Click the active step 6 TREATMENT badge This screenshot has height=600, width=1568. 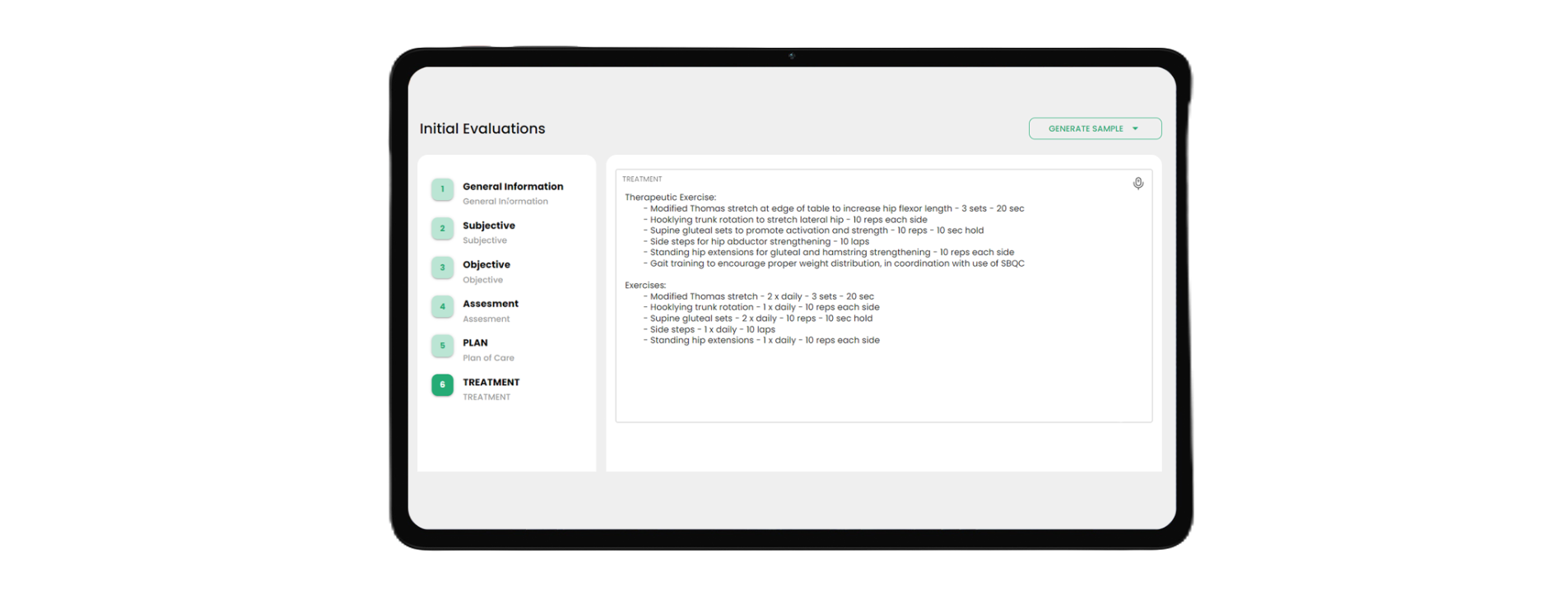[x=442, y=385]
